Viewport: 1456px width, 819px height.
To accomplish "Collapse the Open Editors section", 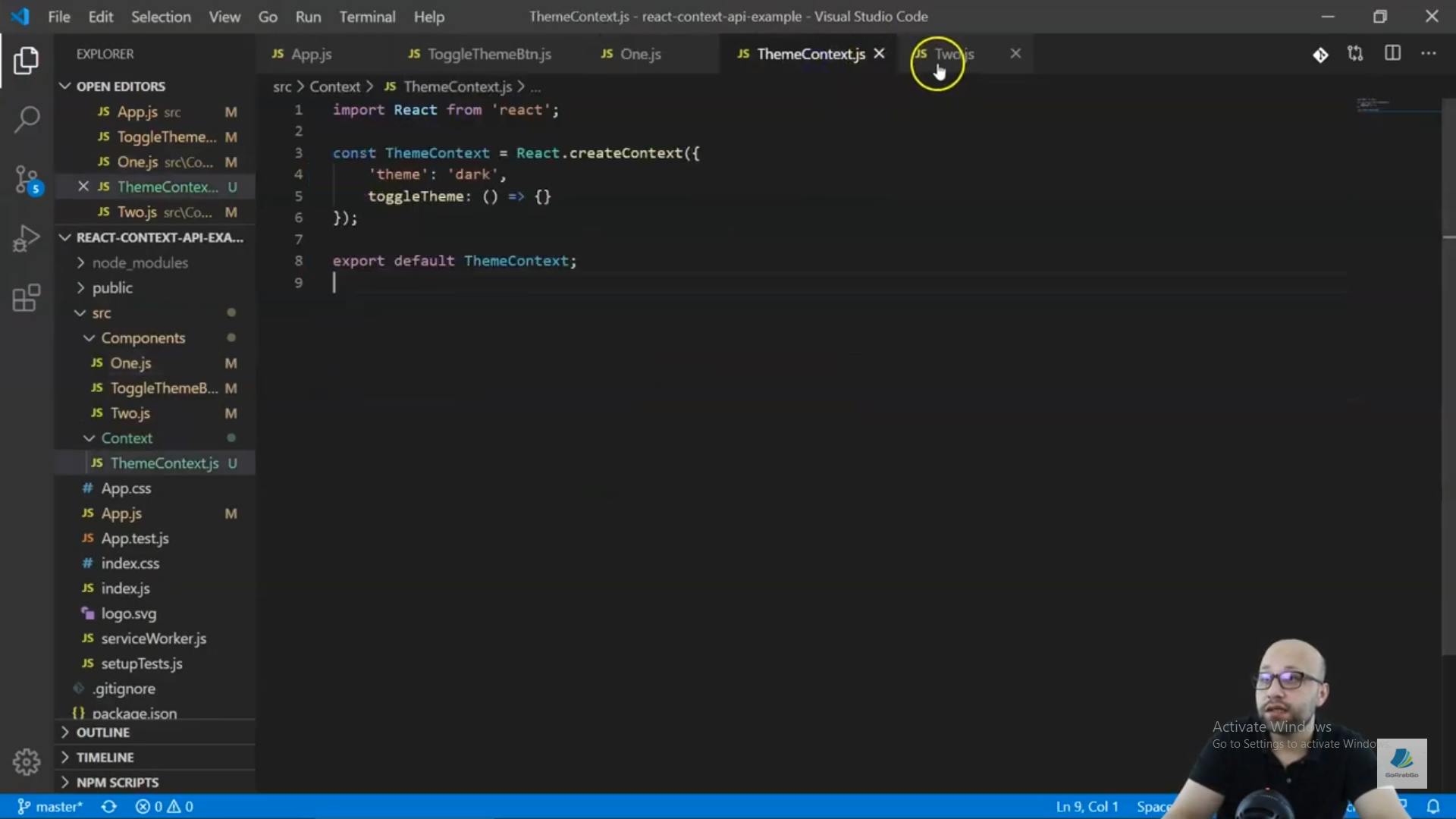I will pos(120,86).
